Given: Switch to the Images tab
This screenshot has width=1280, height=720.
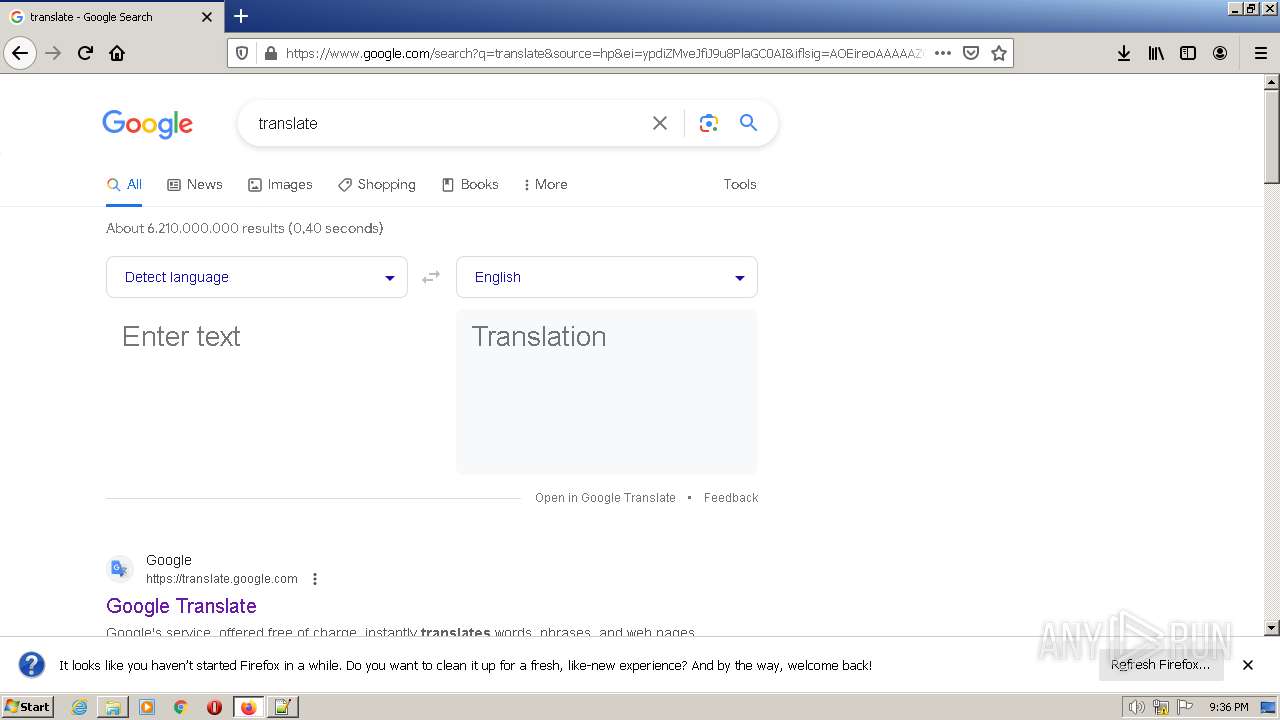Looking at the screenshot, I should point(280,184).
